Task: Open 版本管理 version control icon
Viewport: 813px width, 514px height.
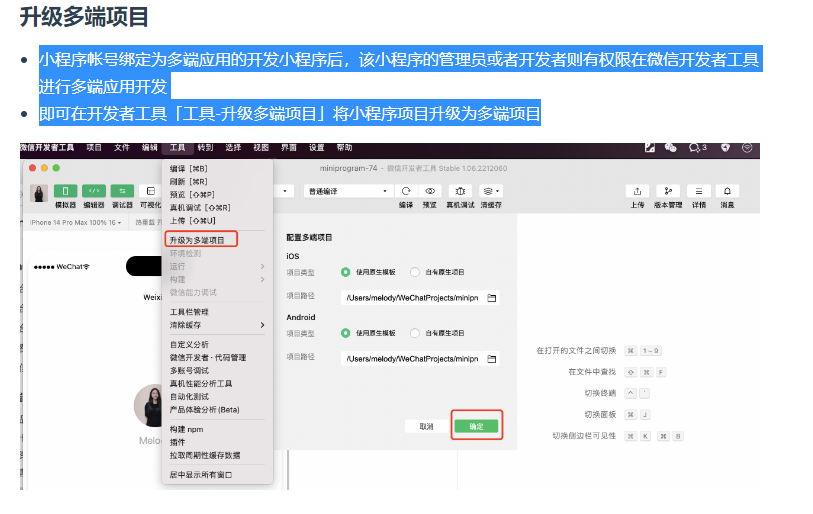Action: click(x=668, y=191)
